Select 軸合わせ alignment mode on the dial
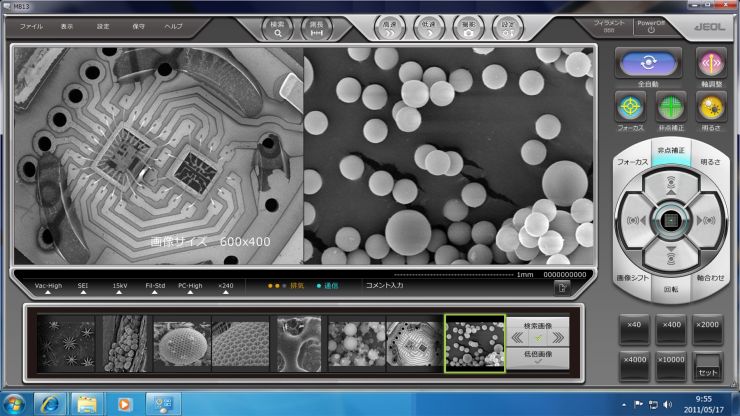This screenshot has width=740, height=416. (x=710, y=278)
